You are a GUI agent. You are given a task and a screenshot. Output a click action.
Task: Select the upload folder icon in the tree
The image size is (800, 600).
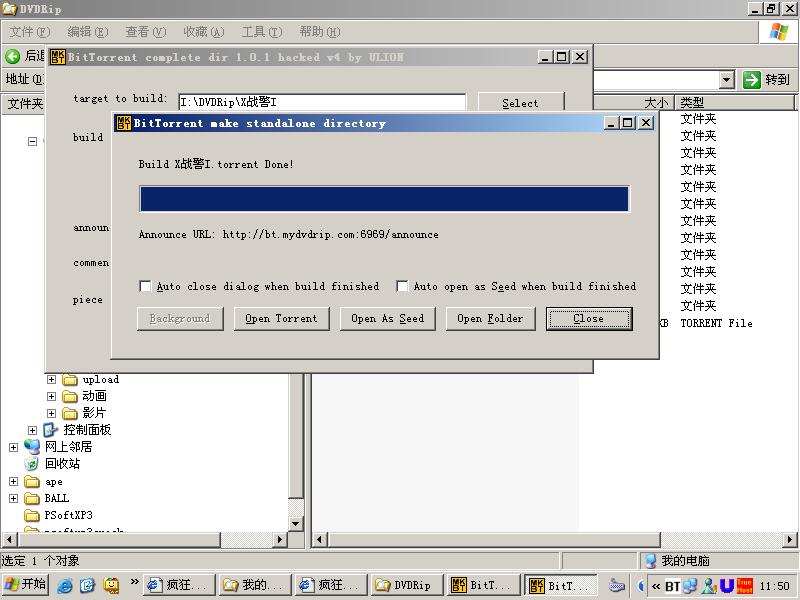(70, 380)
